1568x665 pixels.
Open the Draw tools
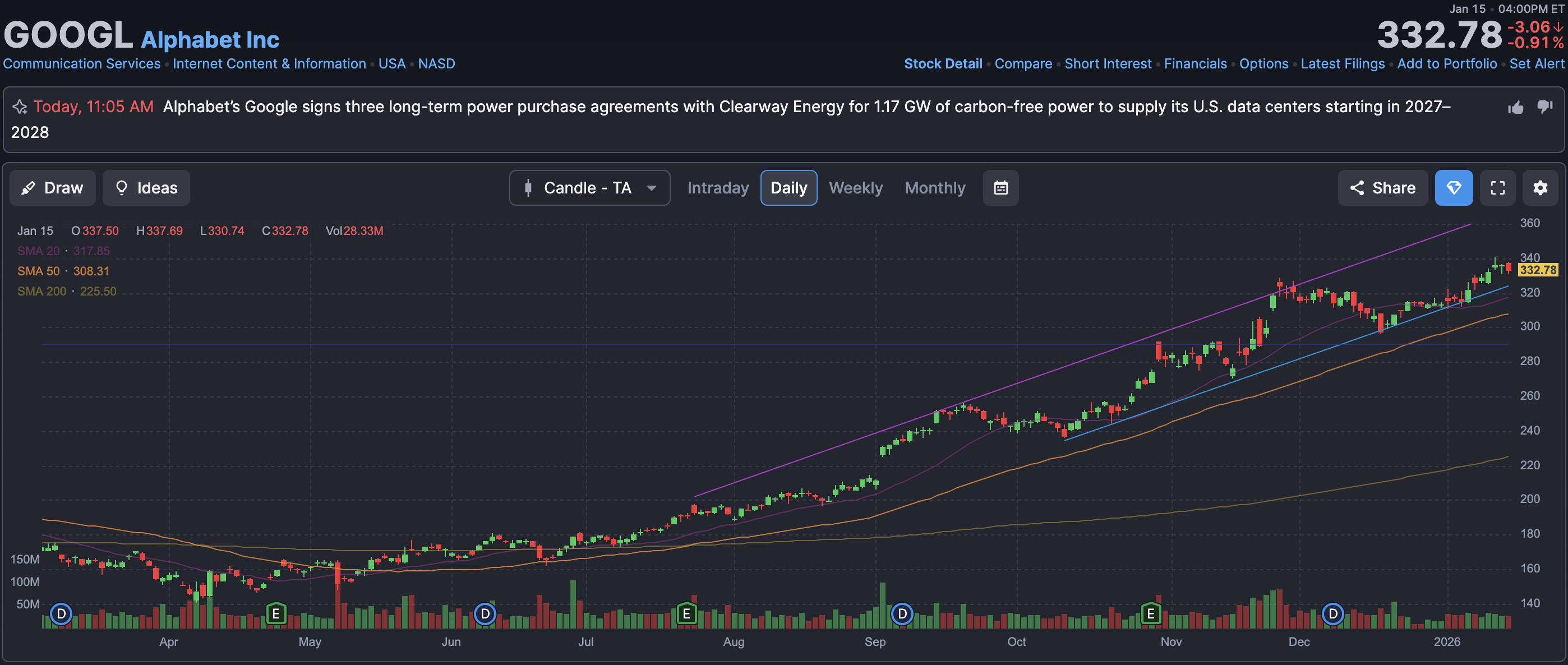point(52,188)
